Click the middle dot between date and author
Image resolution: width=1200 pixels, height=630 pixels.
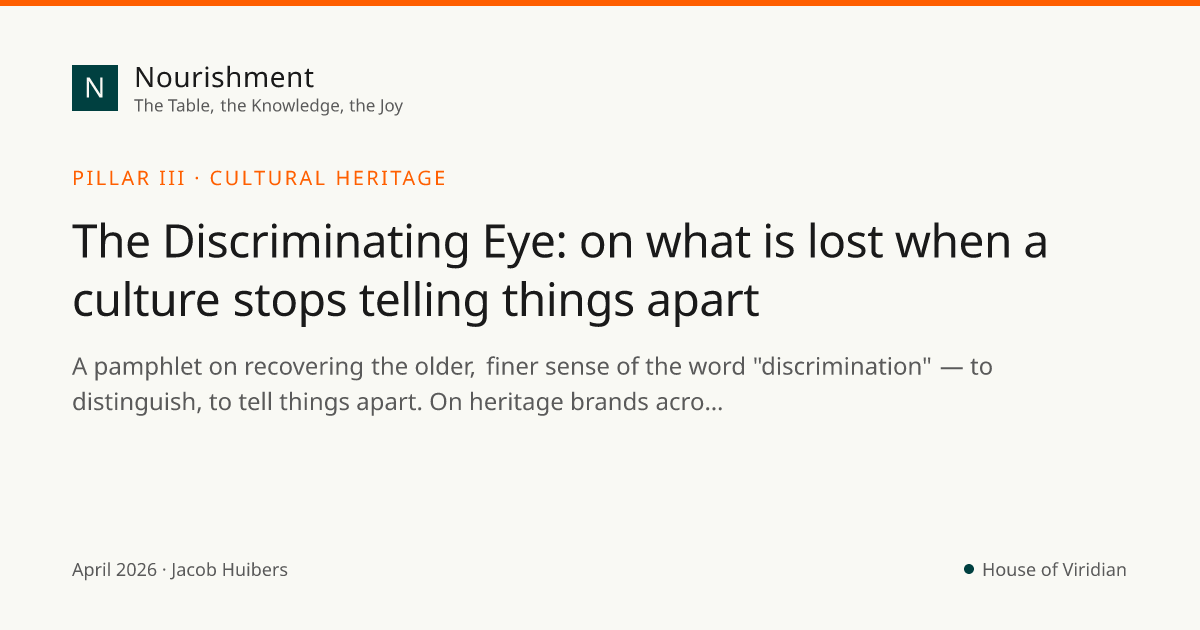(164, 571)
